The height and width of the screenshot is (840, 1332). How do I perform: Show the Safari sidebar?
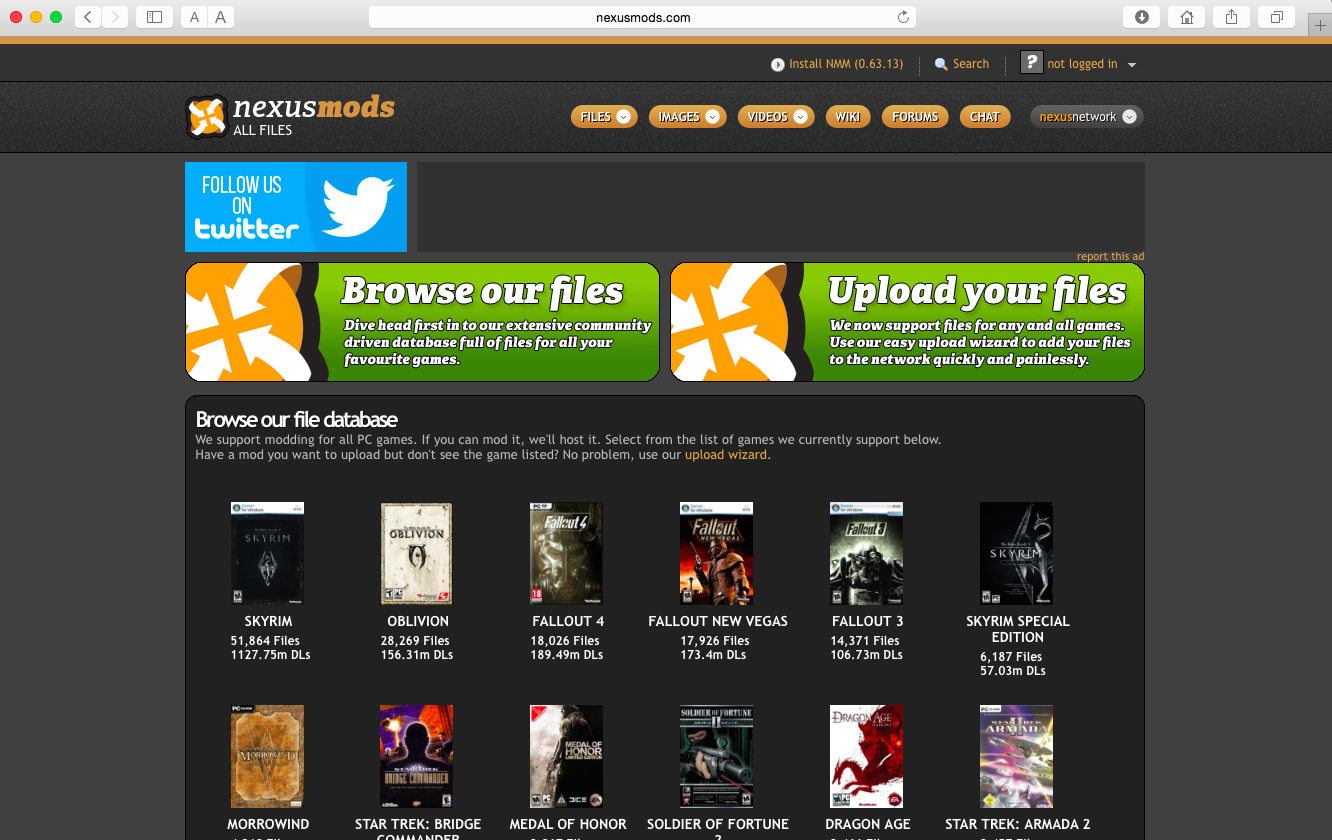[154, 17]
